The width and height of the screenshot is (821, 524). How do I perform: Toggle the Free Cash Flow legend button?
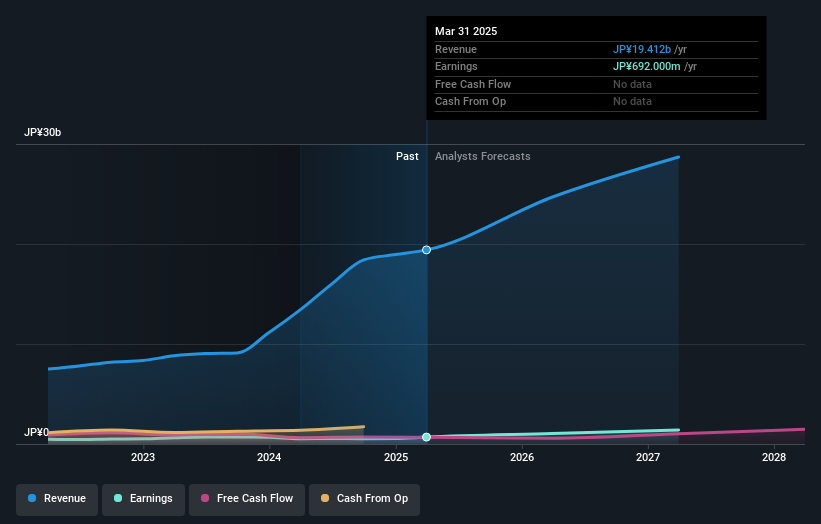click(x=247, y=499)
